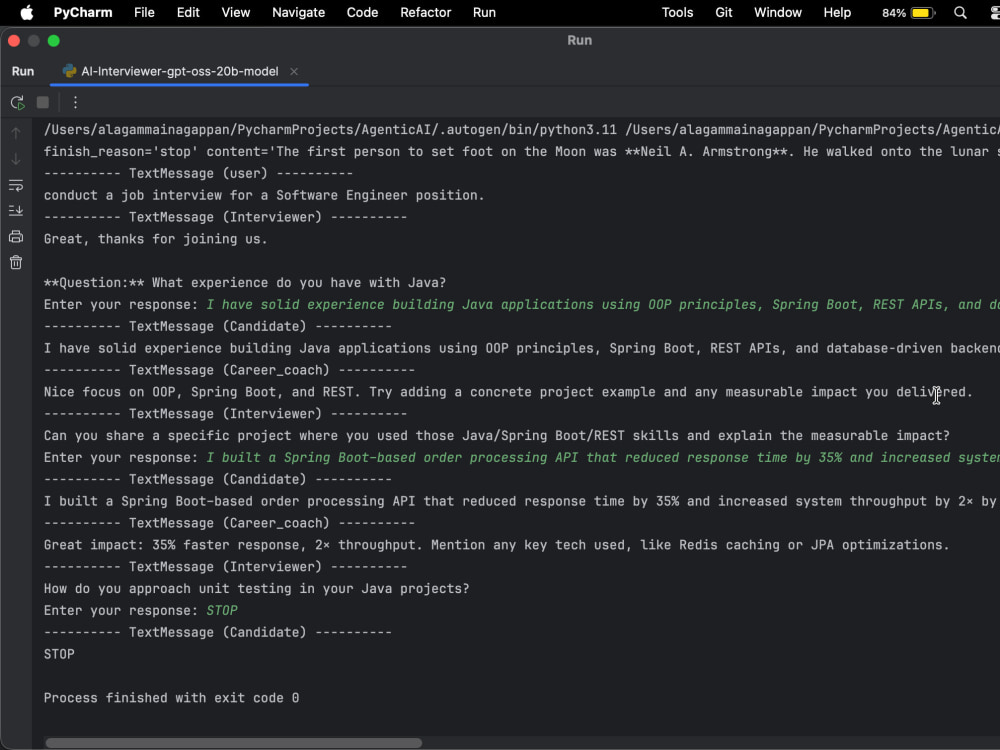The image size is (1000, 750).
Task: Click the Print console output icon
Action: [x=16, y=237]
